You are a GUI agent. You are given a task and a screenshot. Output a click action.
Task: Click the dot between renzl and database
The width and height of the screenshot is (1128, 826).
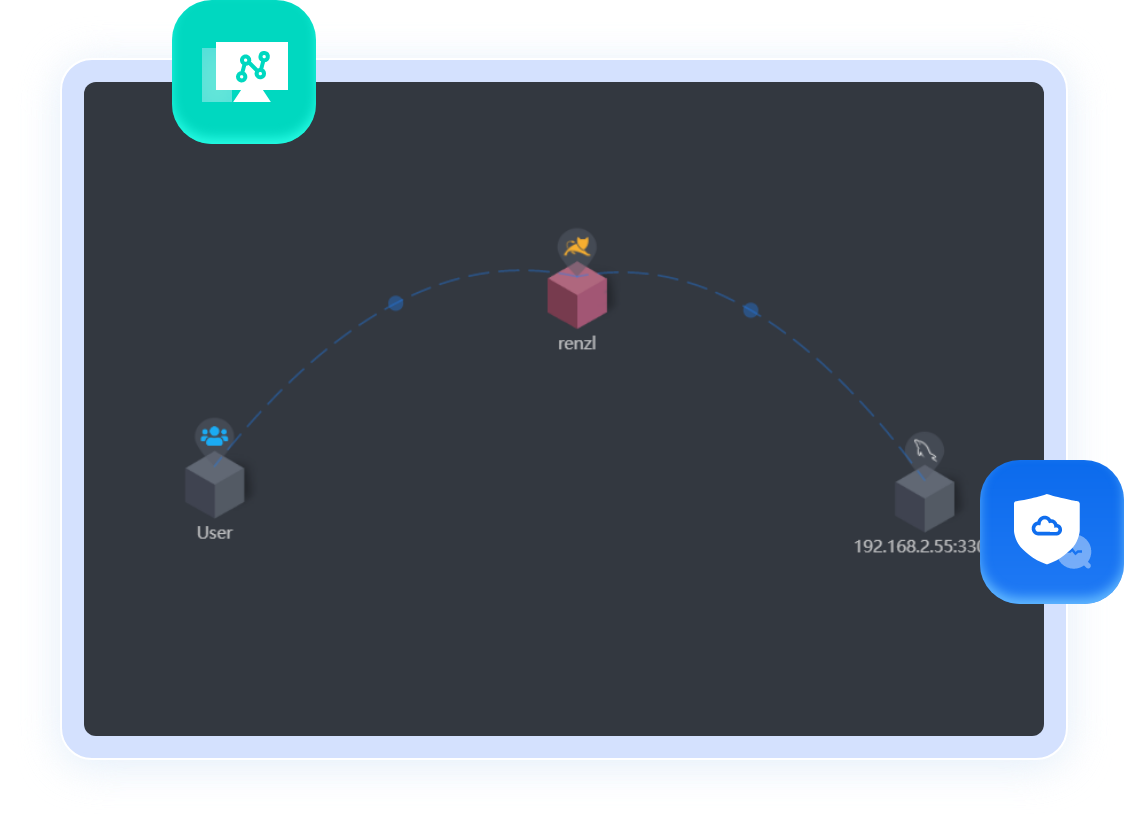coord(751,310)
